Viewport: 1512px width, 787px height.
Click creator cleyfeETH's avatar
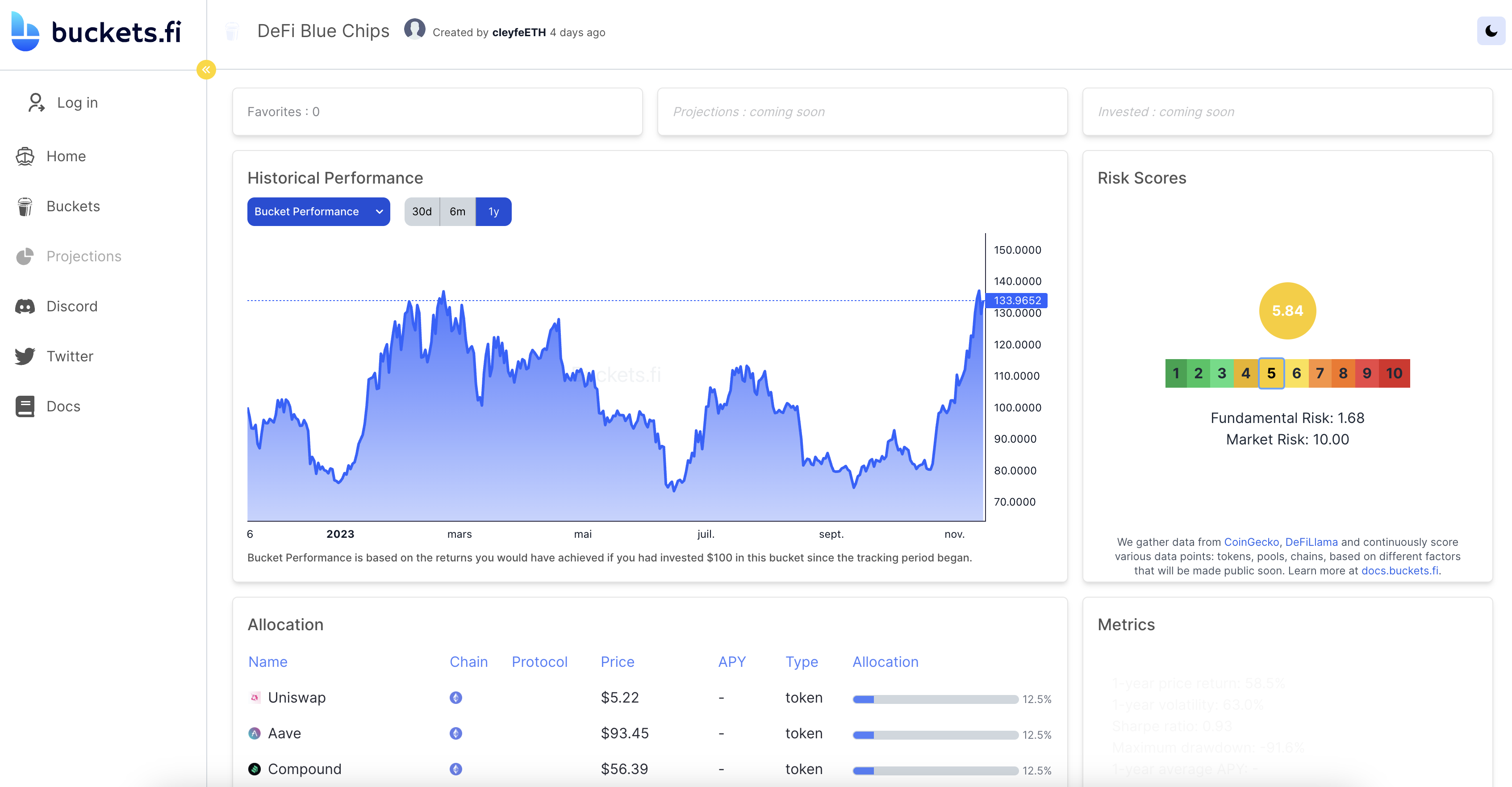[x=414, y=29]
